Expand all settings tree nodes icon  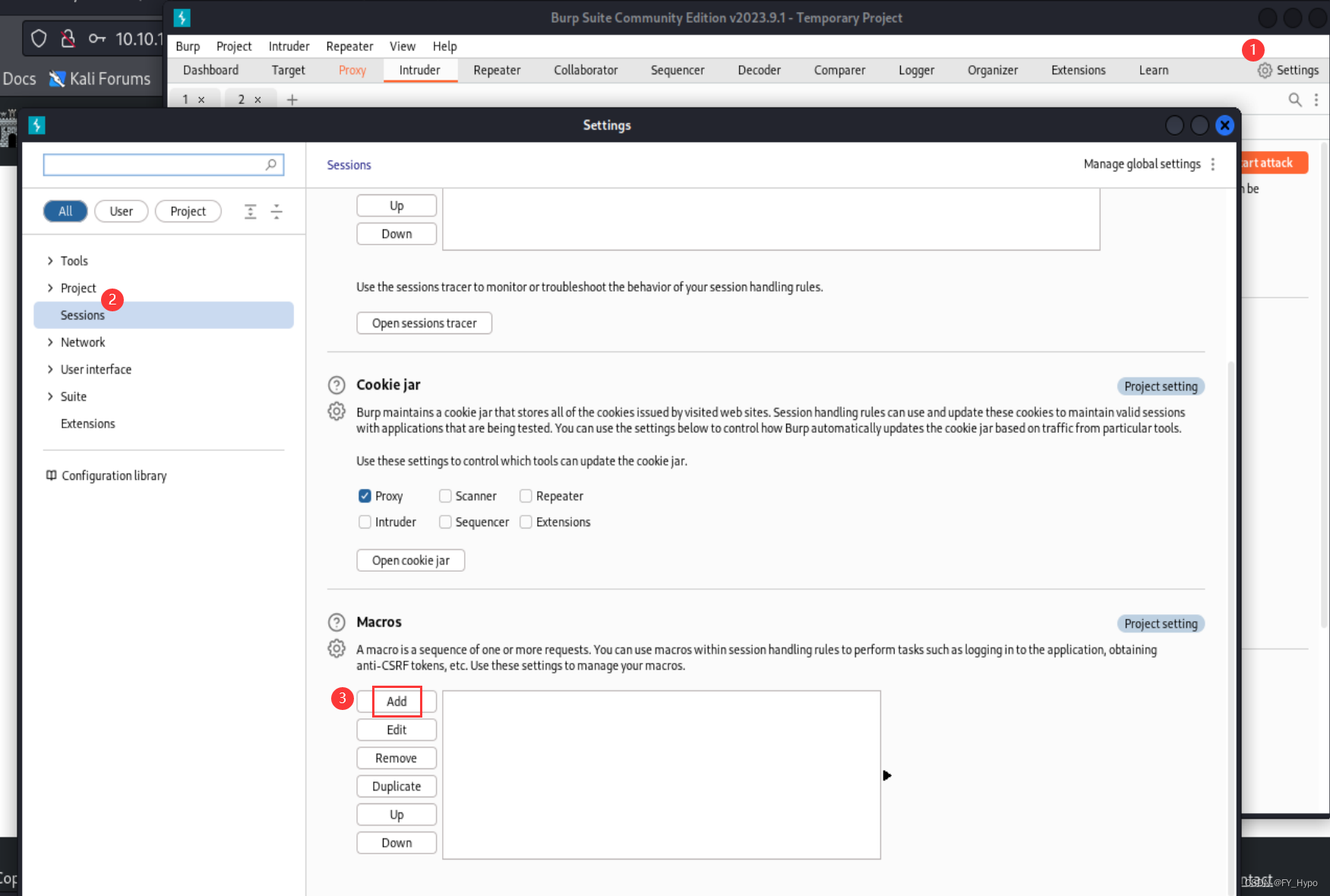250,211
